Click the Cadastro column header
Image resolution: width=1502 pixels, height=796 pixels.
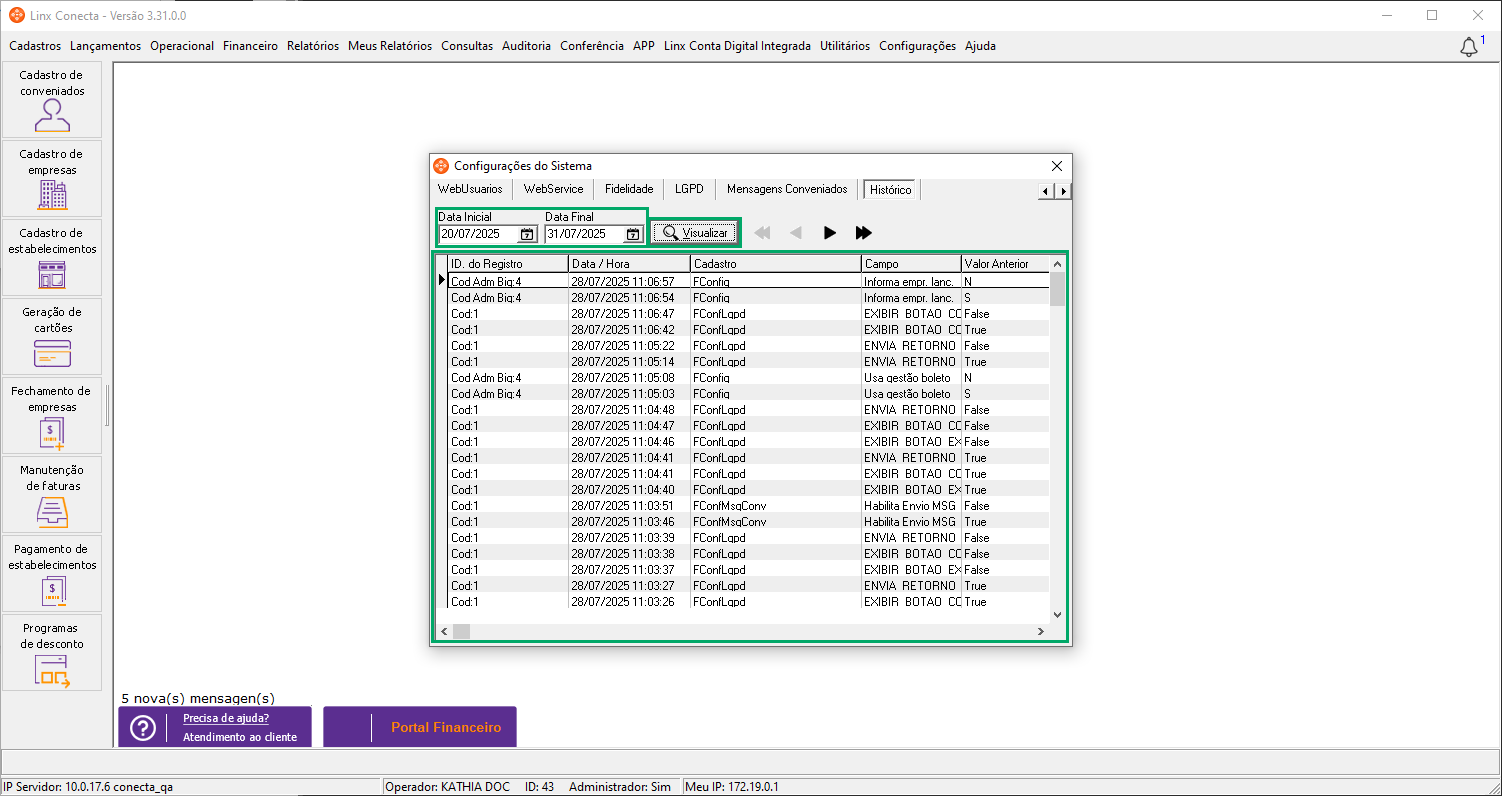(x=775, y=264)
